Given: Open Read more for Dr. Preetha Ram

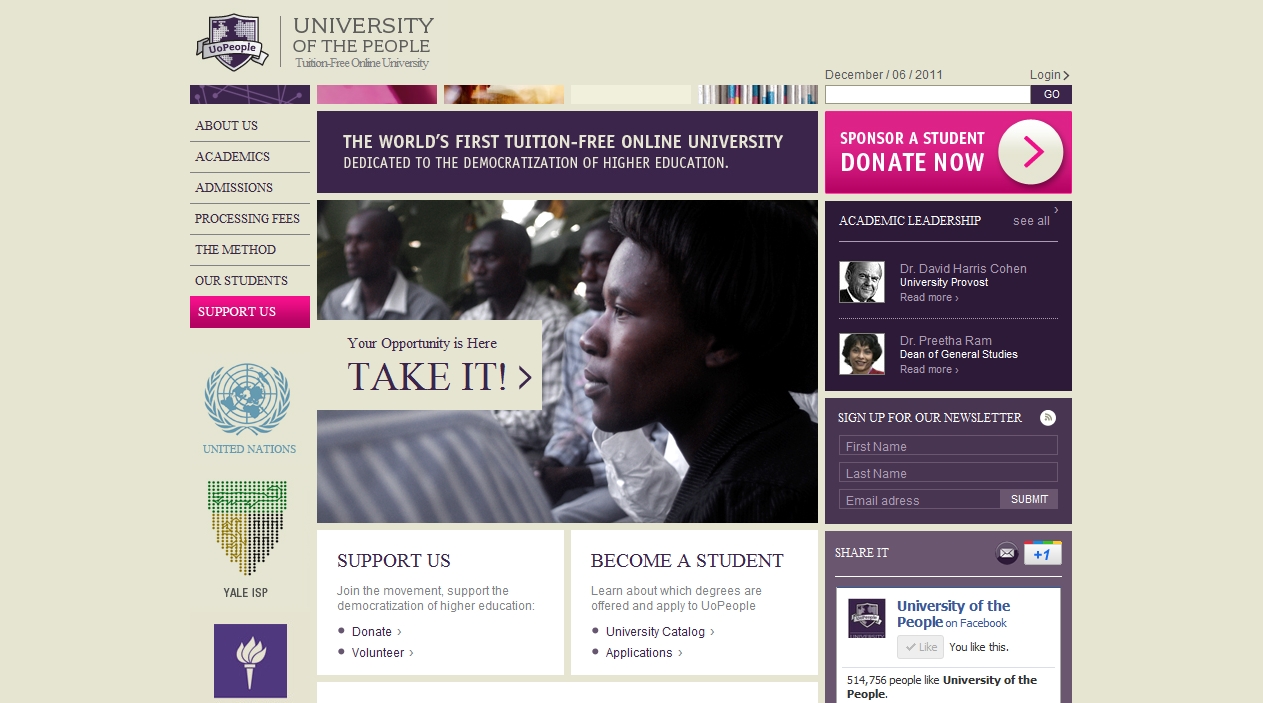Looking at the screenshot, I should (x=928, y=370).
